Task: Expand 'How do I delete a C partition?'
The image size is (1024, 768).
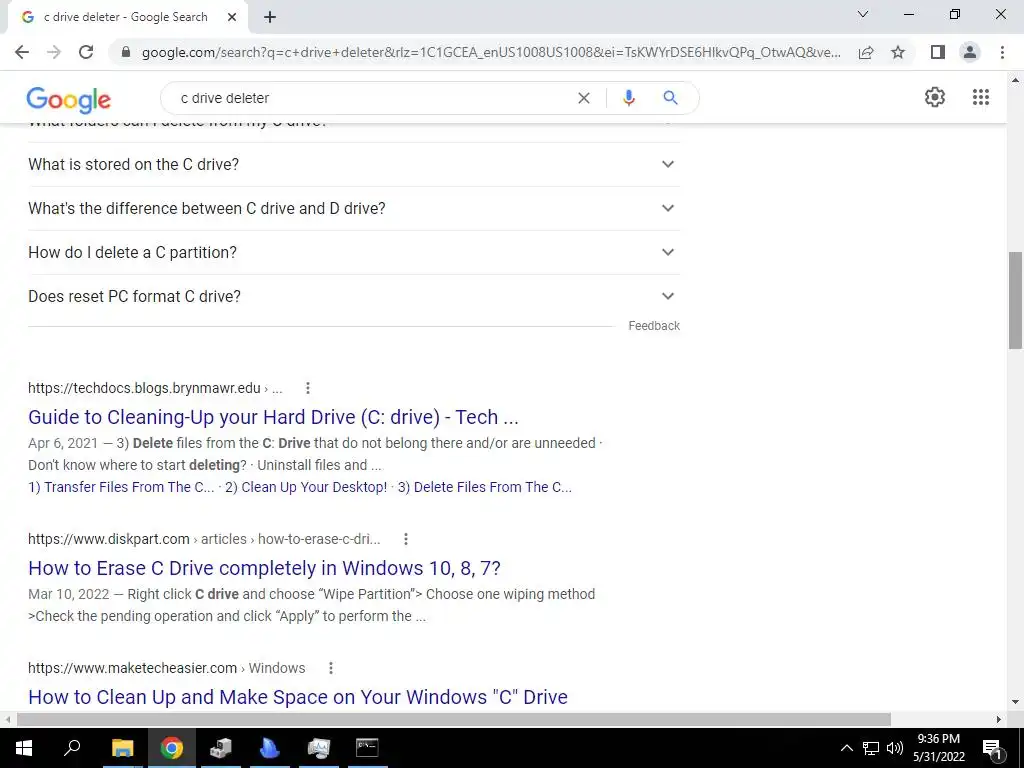Action: pyautogui.click(x=354, y=252)
